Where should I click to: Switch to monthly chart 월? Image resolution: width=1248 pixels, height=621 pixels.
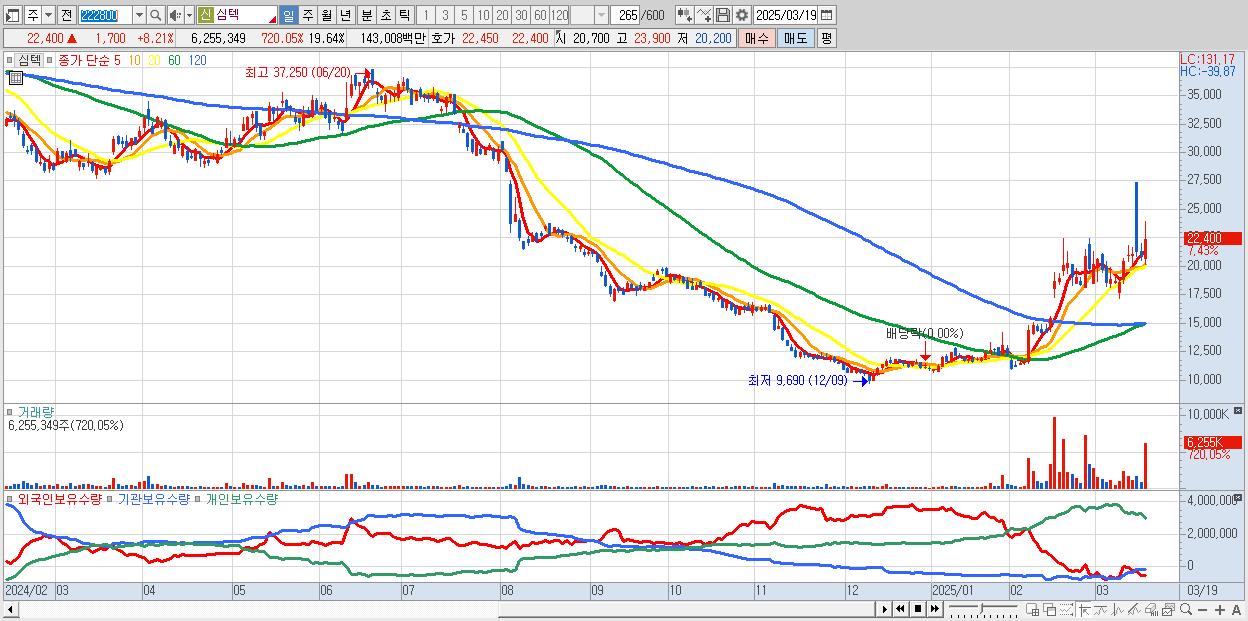point(326,15)
